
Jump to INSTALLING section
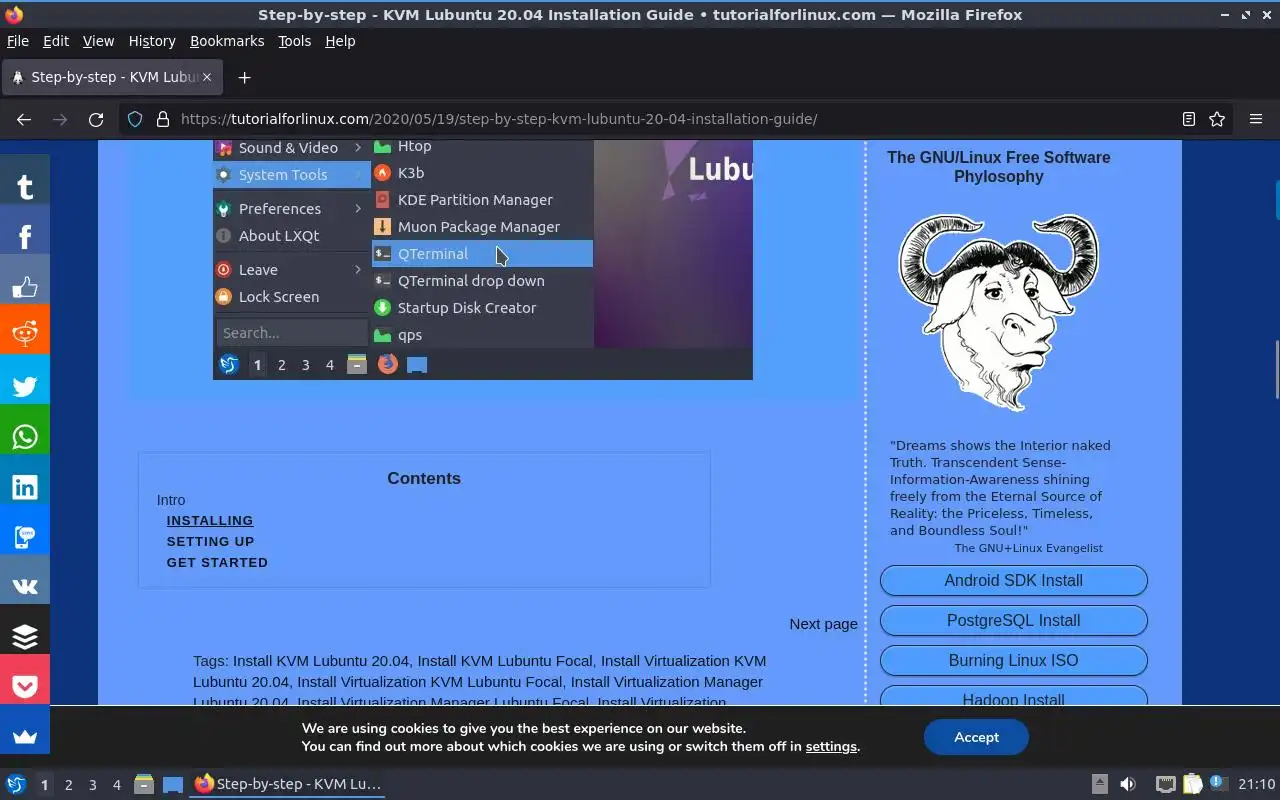point(210,520)
